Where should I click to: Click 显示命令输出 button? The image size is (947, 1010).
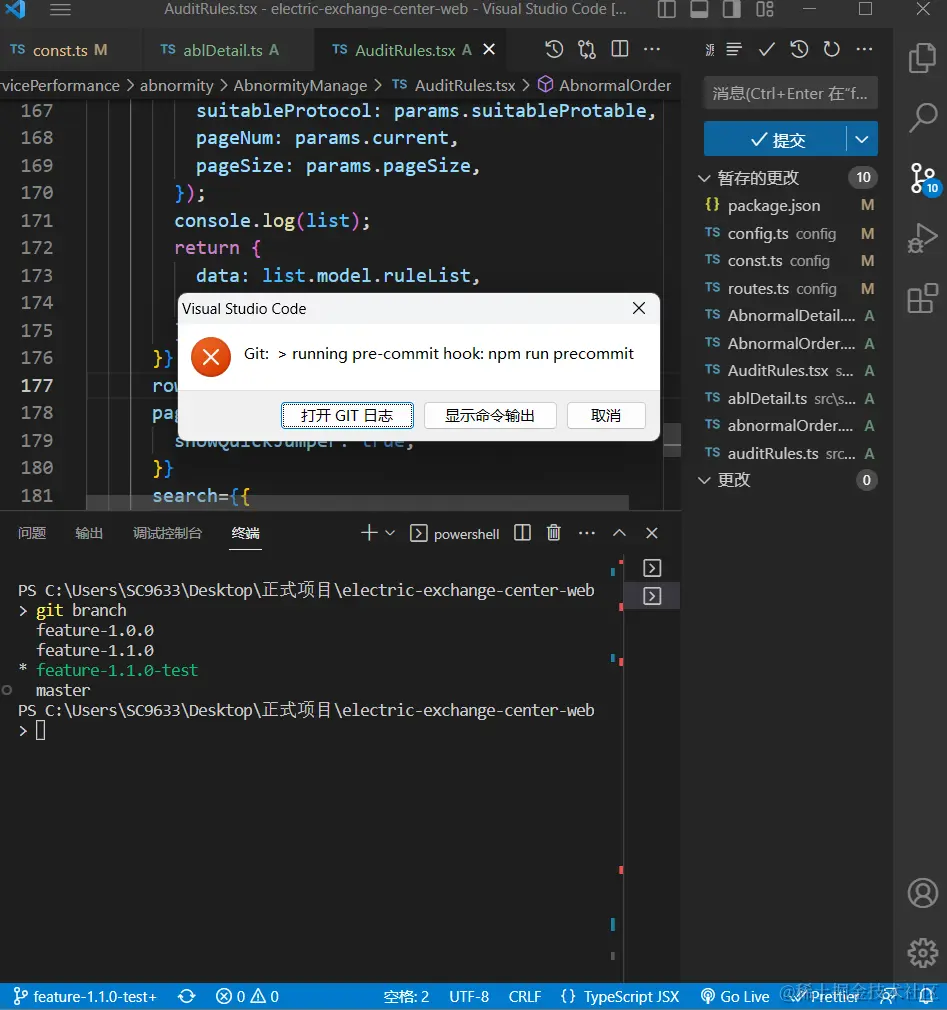490,415
